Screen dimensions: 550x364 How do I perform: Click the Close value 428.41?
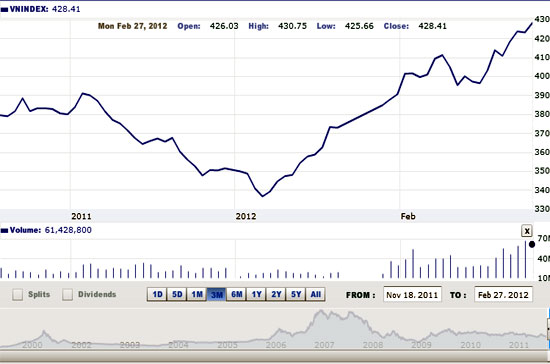(432, 26)
